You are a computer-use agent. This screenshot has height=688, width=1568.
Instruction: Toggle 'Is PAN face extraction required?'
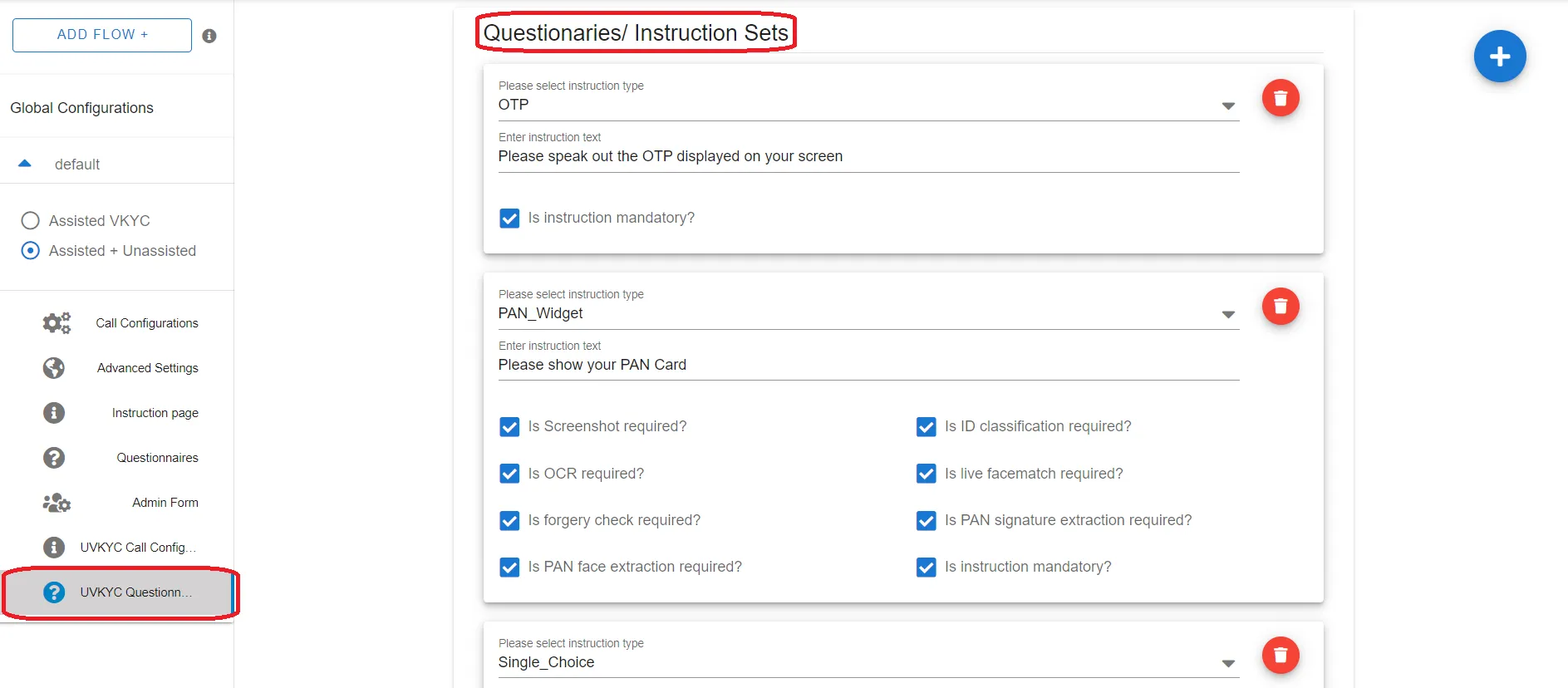click(x=509, y=567)
